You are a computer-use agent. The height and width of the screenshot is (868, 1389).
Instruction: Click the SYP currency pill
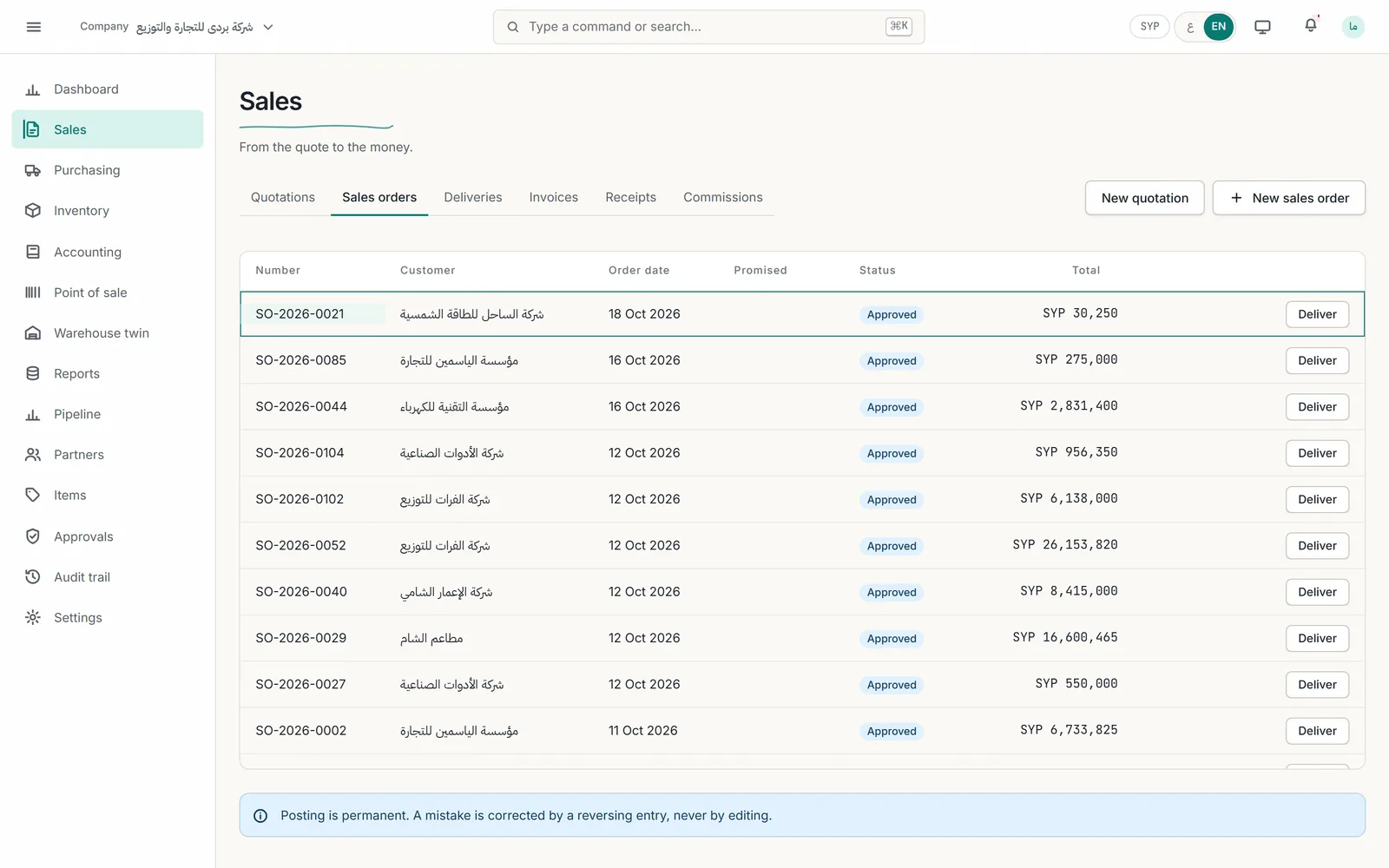pyautogui.click(x=1149, y=27)
